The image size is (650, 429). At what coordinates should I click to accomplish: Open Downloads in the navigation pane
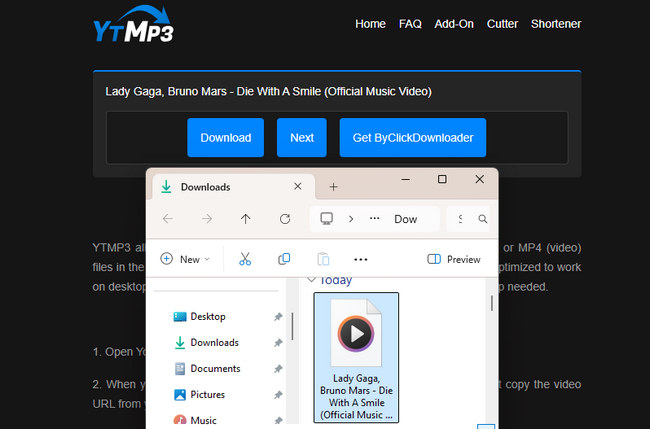click(x=214, y=342)
